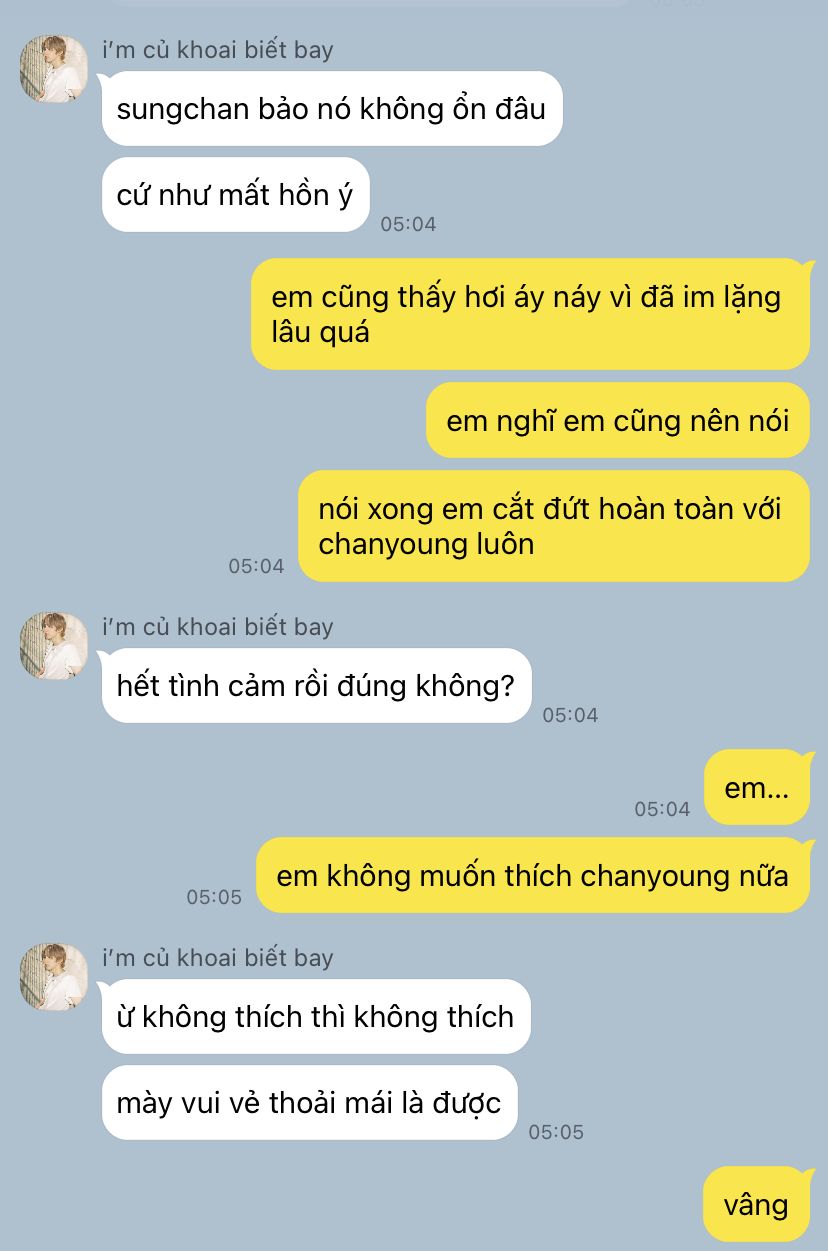Tap the 05:05 timestamp beside 'mày vui vẻ thoải mái'
Viewport: 828px width, 1251px height.
click(x=556, y=1132)
